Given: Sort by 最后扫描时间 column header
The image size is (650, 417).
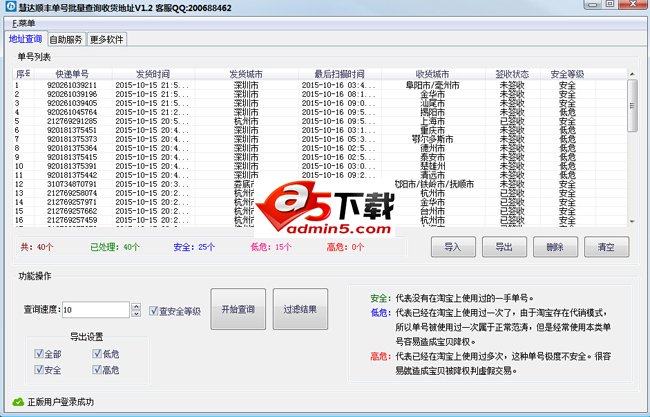Looking at the screenshot, I should pyautogui.click(x=340, y=74).
